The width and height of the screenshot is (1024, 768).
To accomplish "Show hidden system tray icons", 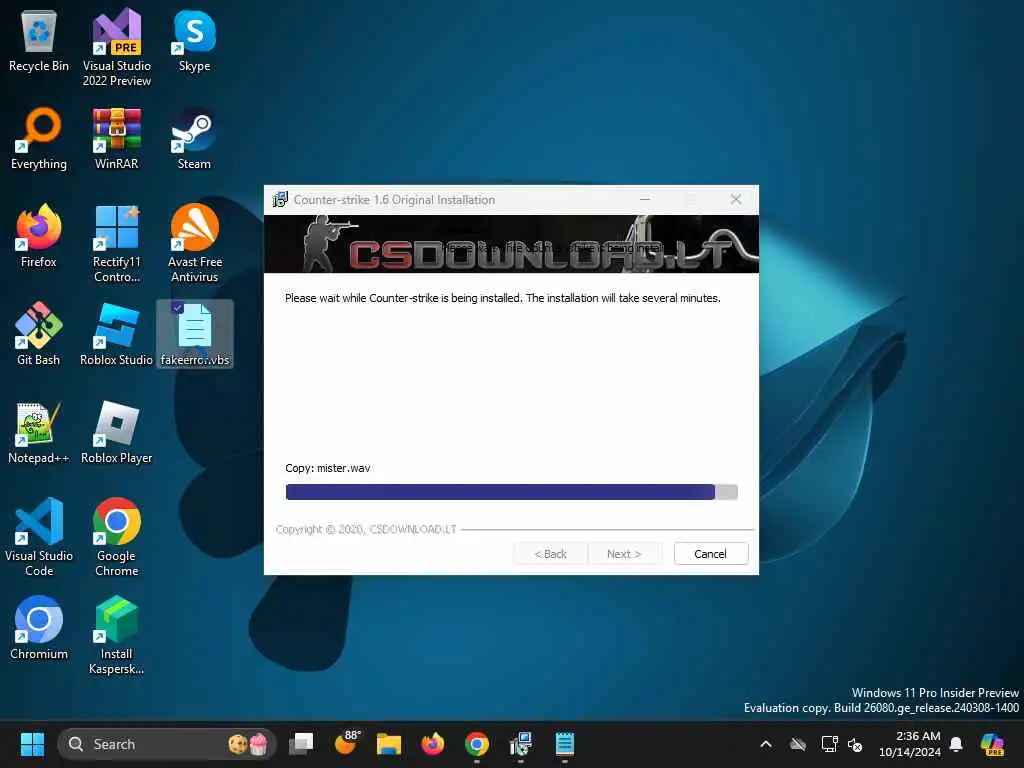I will pyautogui.click(x=766, y=744).
